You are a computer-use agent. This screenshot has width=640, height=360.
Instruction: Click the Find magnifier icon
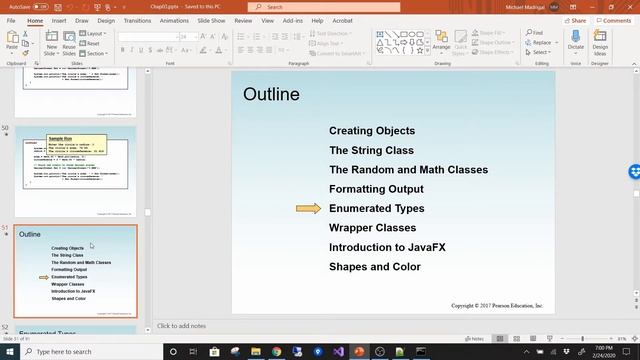pos(529,32)
